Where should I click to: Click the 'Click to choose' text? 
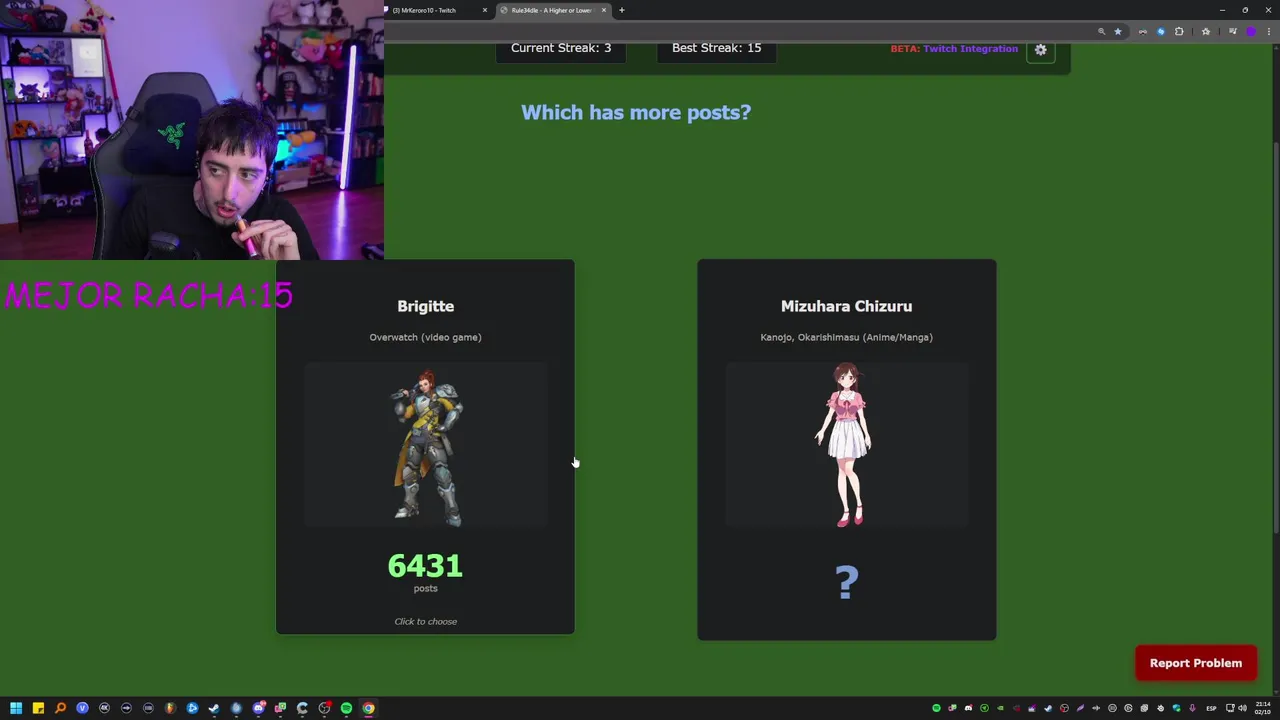(425, 621)
